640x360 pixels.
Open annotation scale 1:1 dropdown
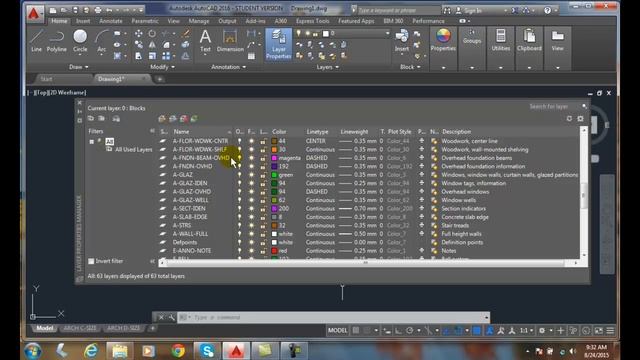click(x=526, y=331)
